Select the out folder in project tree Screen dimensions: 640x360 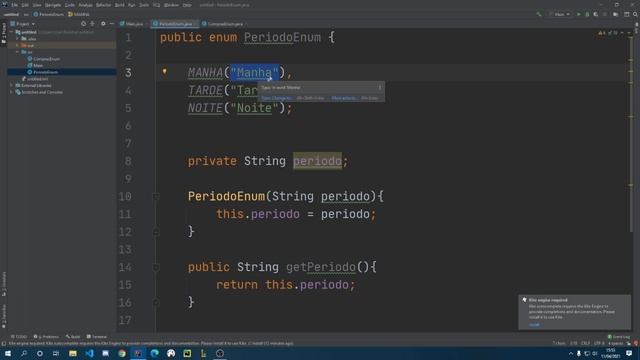point(28,45)
